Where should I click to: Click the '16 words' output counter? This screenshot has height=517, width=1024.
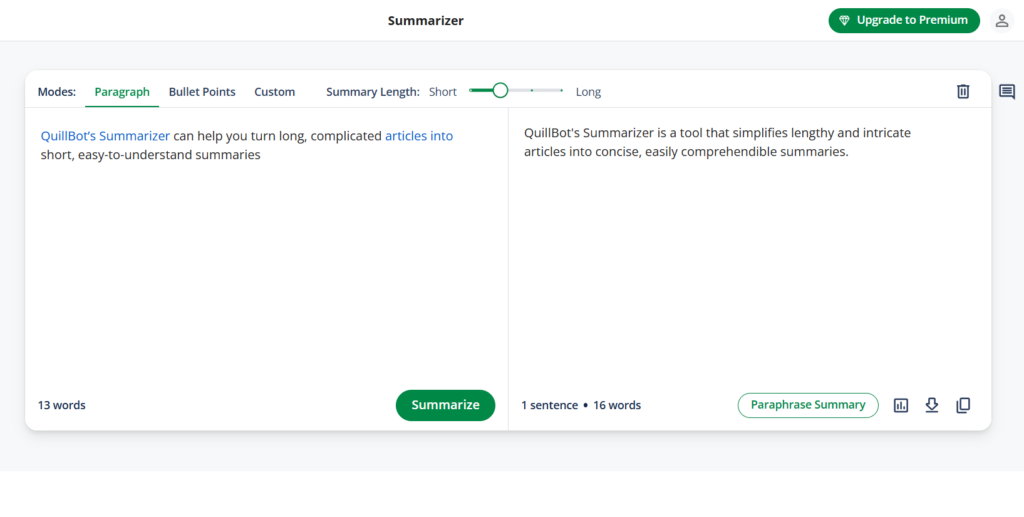pyautogui.click(x=616, y=405)
